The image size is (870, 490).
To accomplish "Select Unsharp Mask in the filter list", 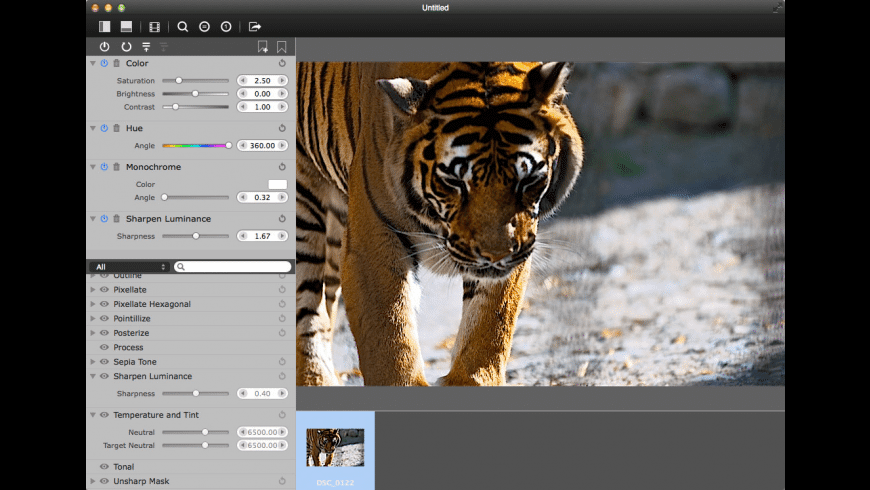I will coord(141,481).
